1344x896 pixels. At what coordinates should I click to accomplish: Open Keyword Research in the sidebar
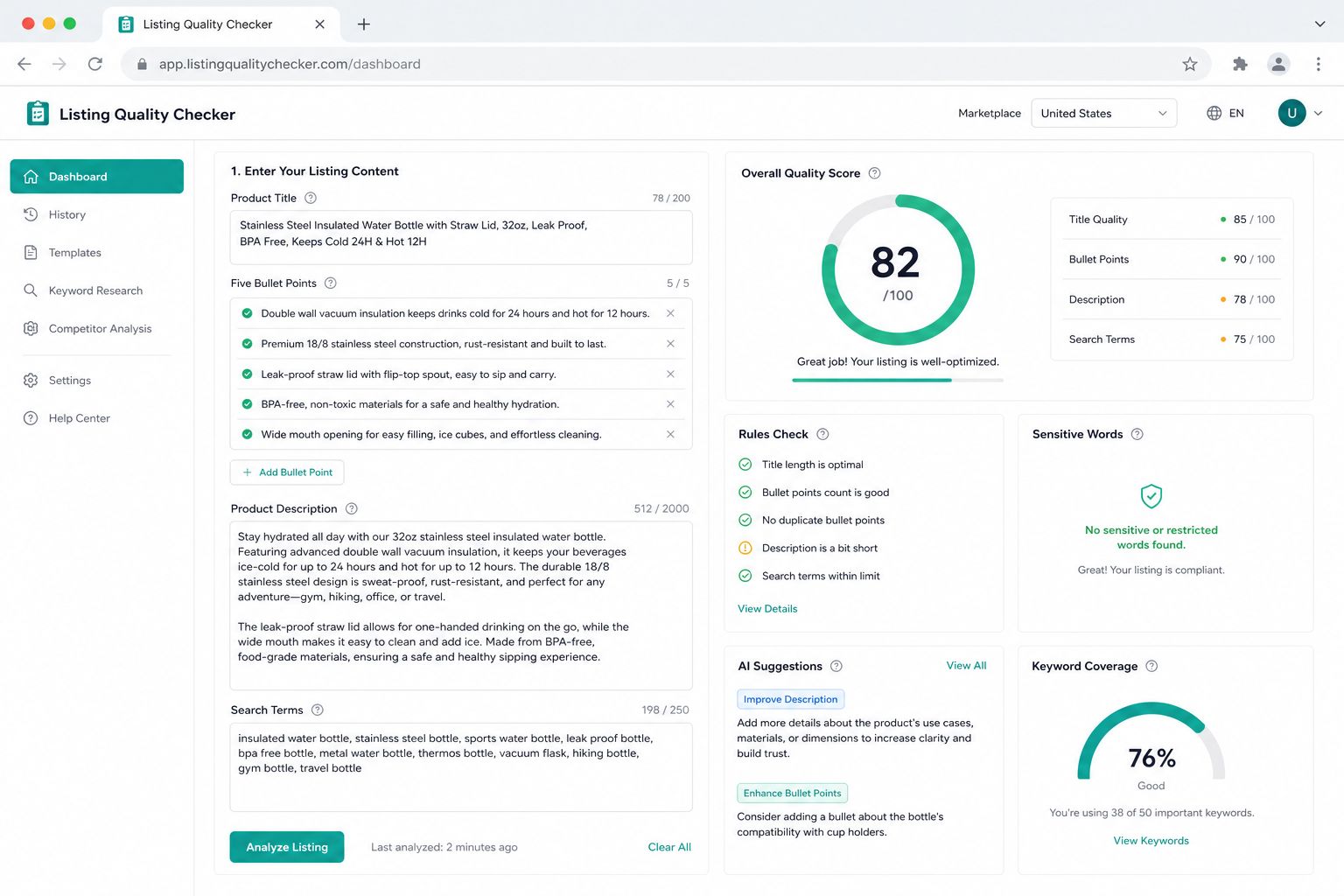coord(96,290)
